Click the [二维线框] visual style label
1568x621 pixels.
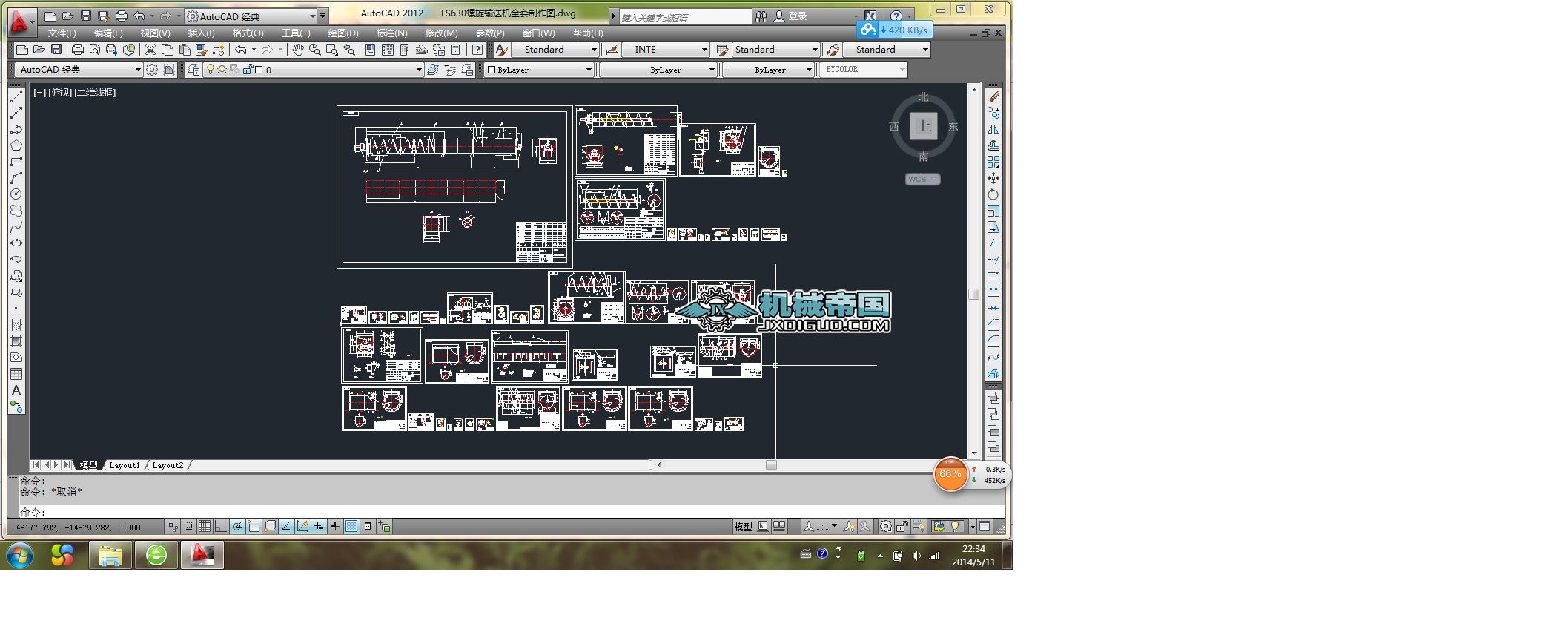(96, 93)
